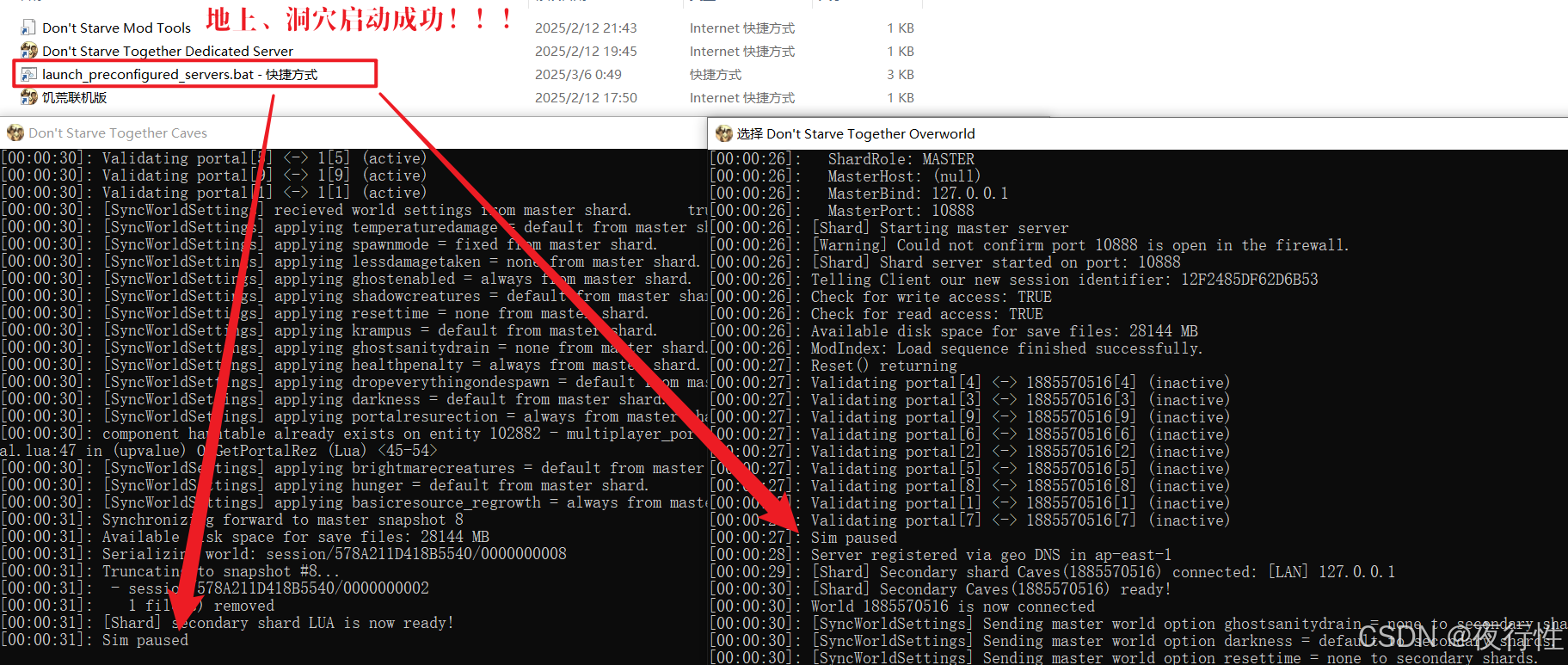Click the 3 KB size cell

pyautogui.click(x=901, y=74)
